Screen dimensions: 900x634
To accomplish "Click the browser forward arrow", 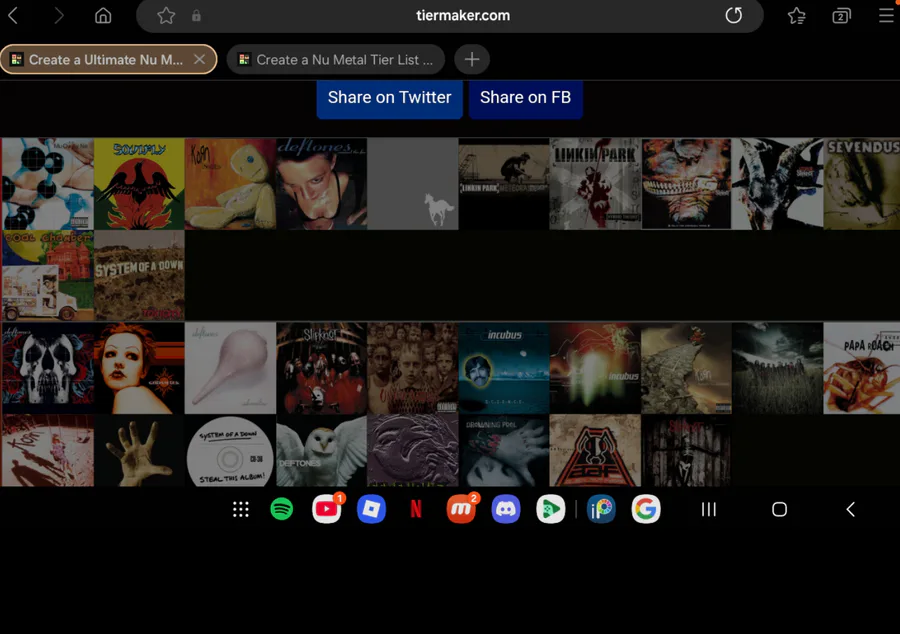I will point(59,15).
